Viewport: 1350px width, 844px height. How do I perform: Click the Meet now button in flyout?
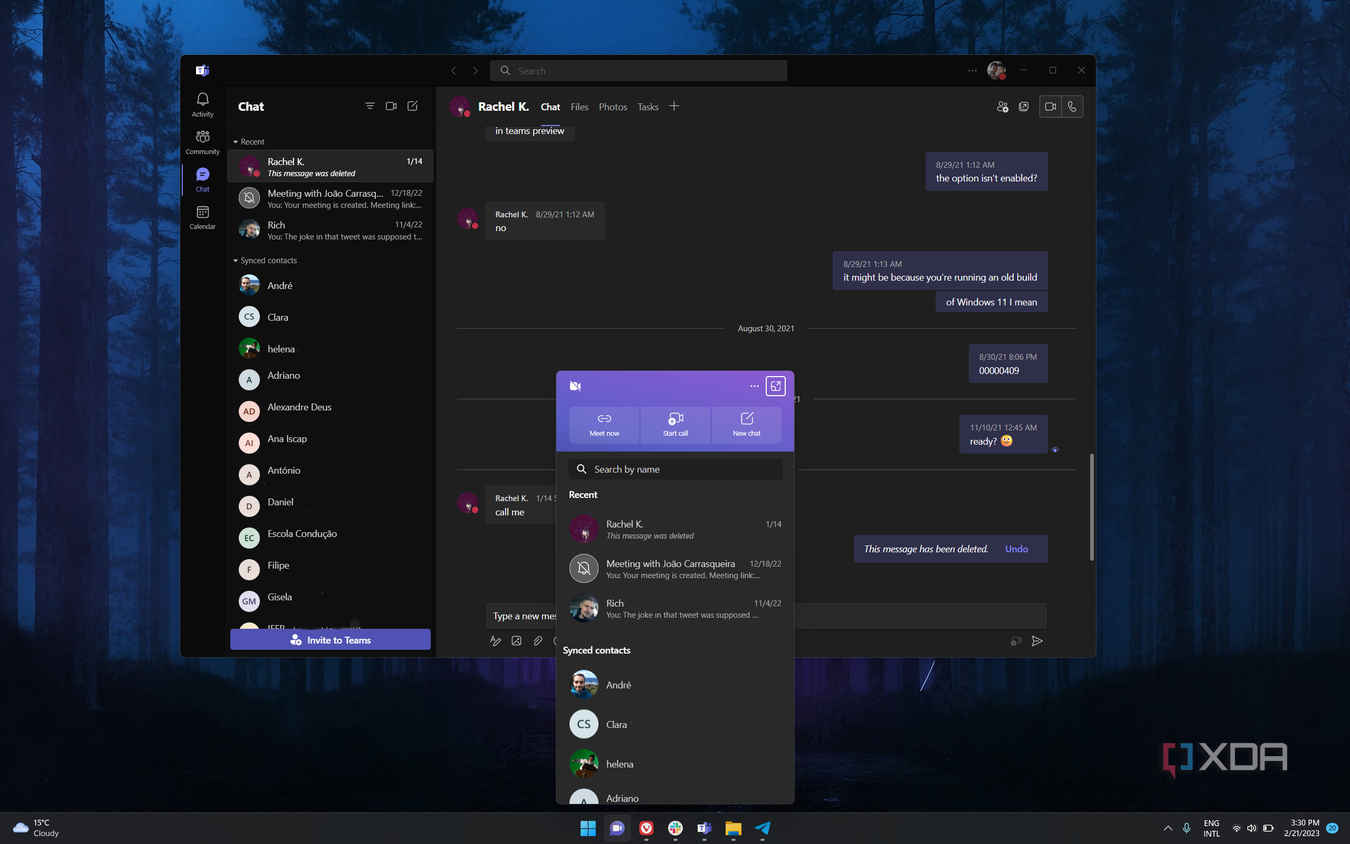(604, 424)
